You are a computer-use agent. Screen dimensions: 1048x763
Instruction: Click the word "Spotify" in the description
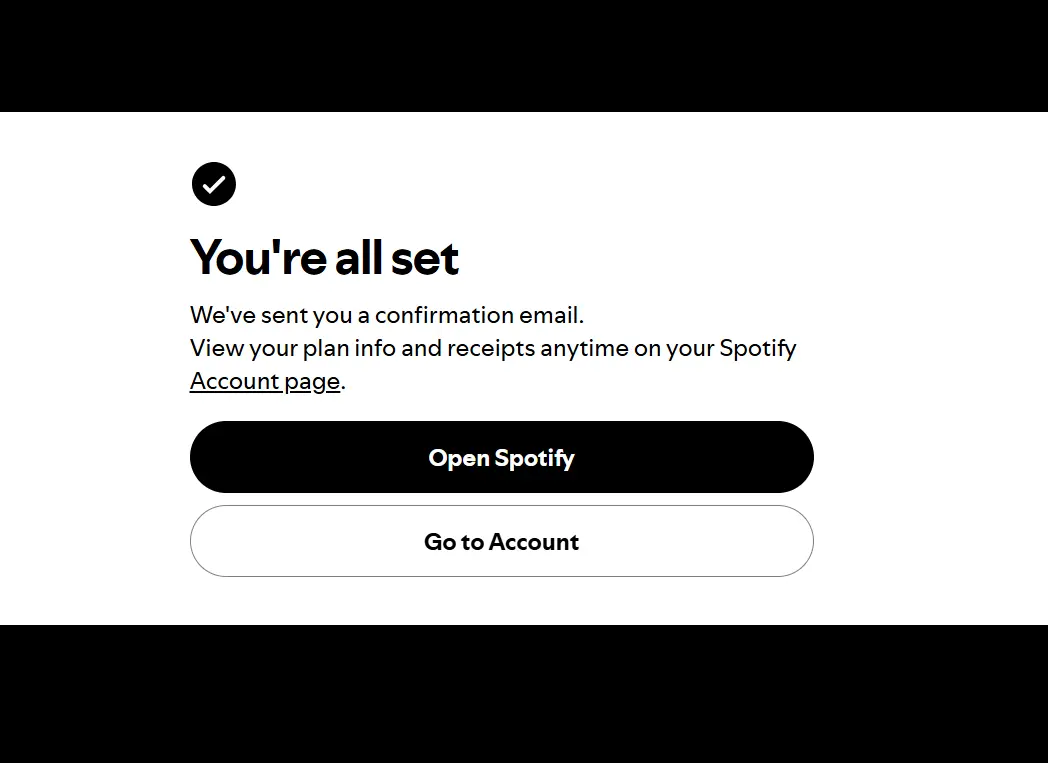point(758,349)
